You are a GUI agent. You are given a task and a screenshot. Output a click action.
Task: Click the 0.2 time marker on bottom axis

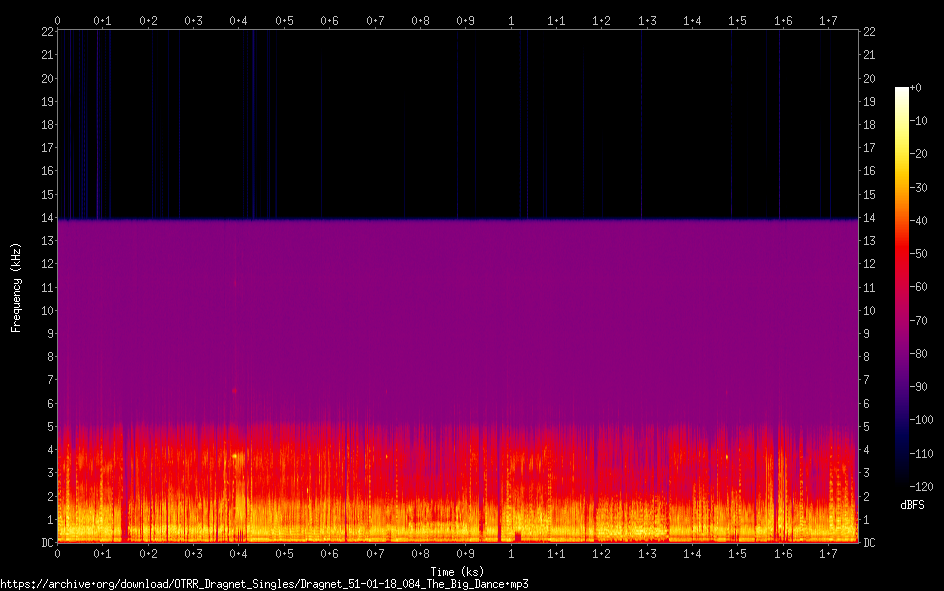[149, 554]
